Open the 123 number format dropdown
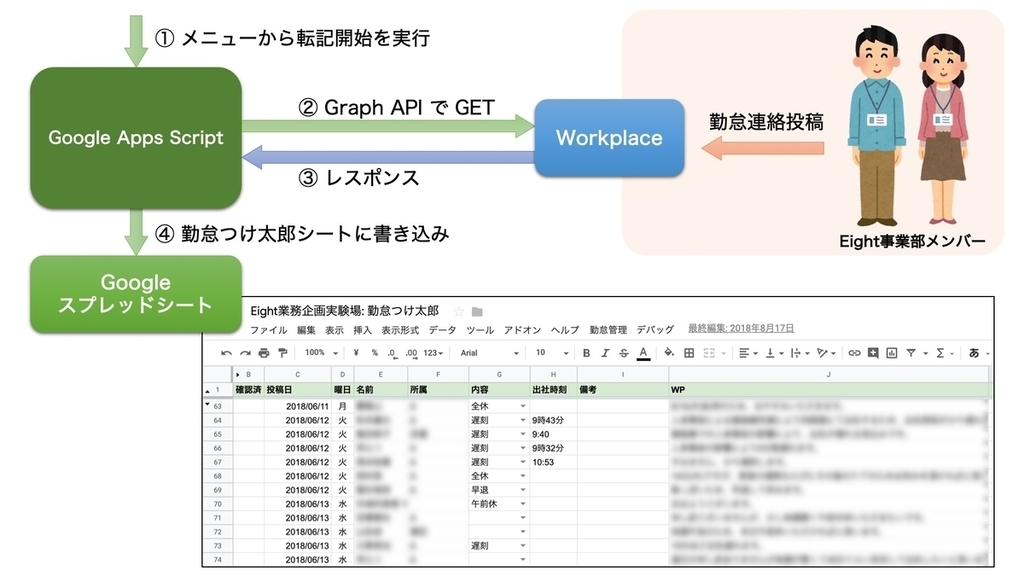This screenshot has width=1024, height=576. pos(433,353)
